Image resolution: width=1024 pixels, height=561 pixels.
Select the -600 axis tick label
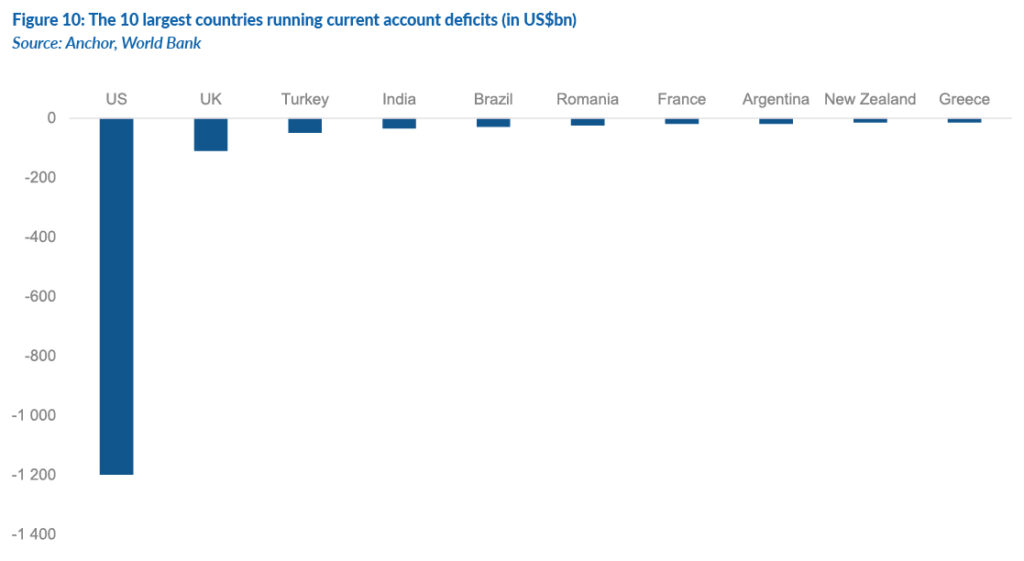[x=40, y=296]
